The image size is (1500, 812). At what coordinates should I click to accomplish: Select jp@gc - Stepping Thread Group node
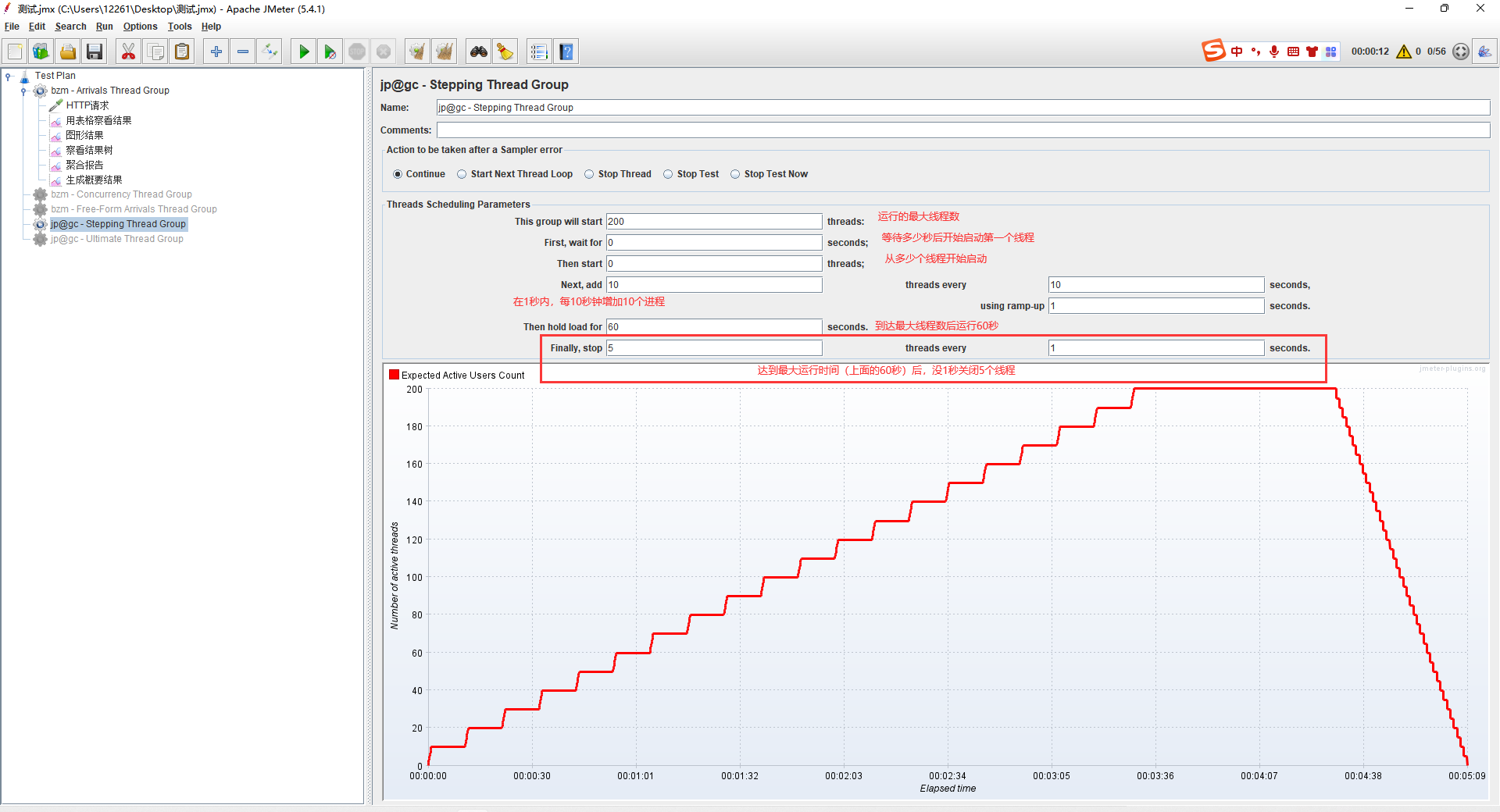(x=118, y=224)
